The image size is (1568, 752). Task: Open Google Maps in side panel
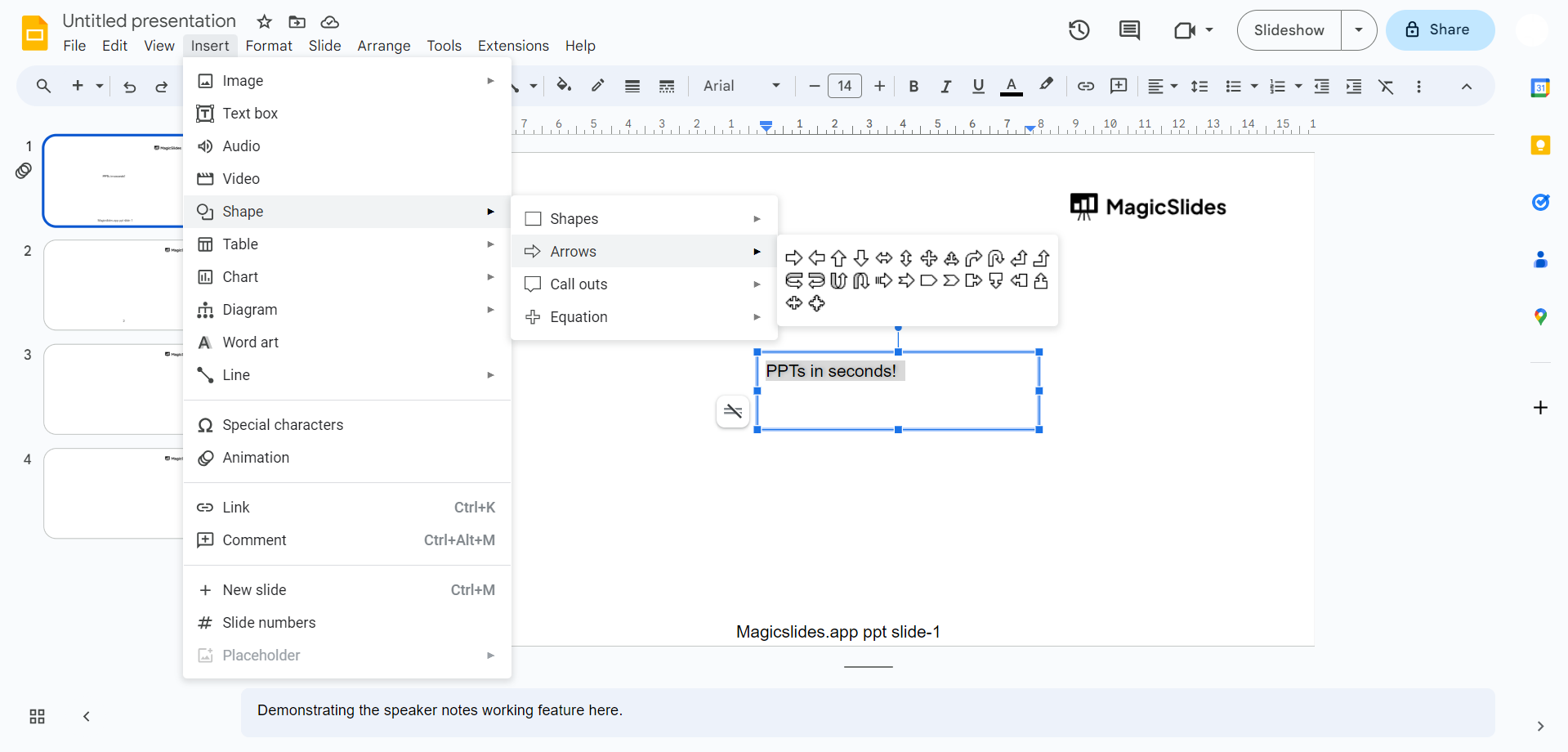1540,316
